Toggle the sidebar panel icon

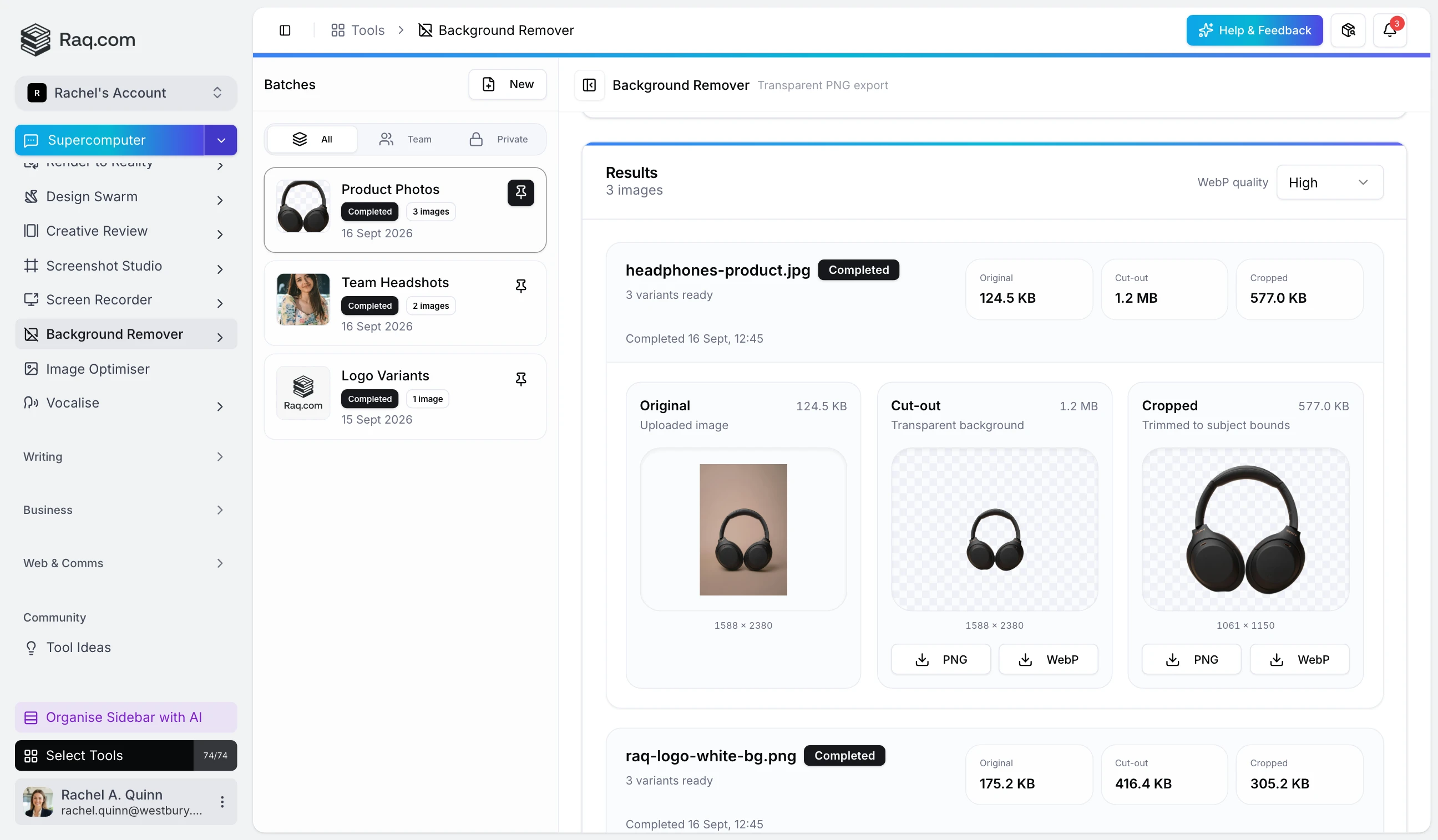coord(285,30)
